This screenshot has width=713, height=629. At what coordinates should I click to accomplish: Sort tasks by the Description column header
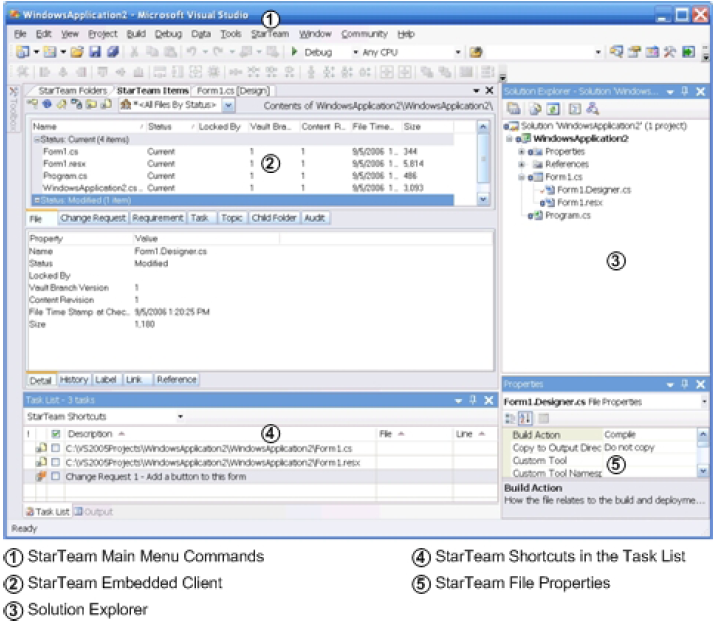tap(221, 433)
